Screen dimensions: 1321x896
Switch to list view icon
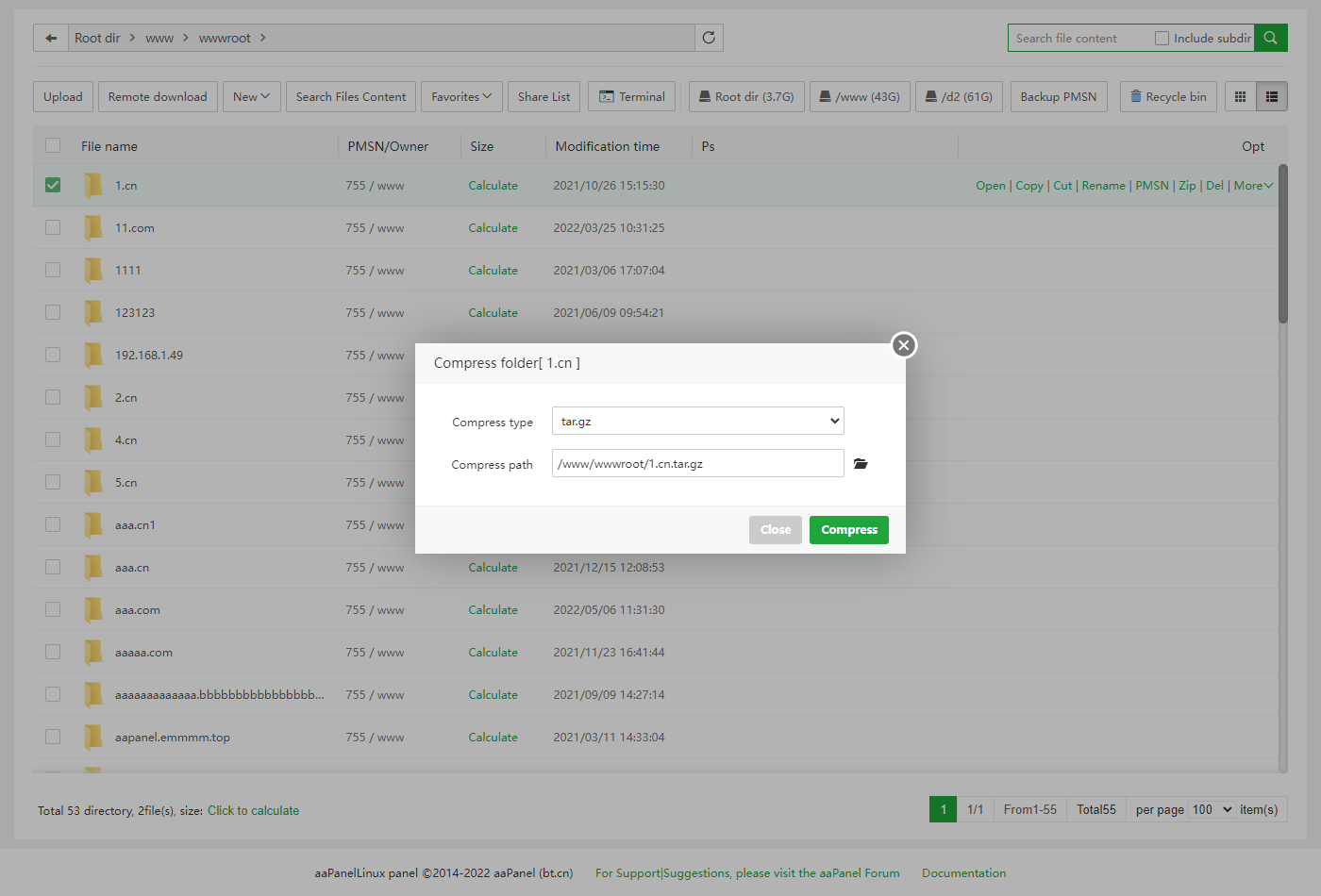tap(1272, 96)
